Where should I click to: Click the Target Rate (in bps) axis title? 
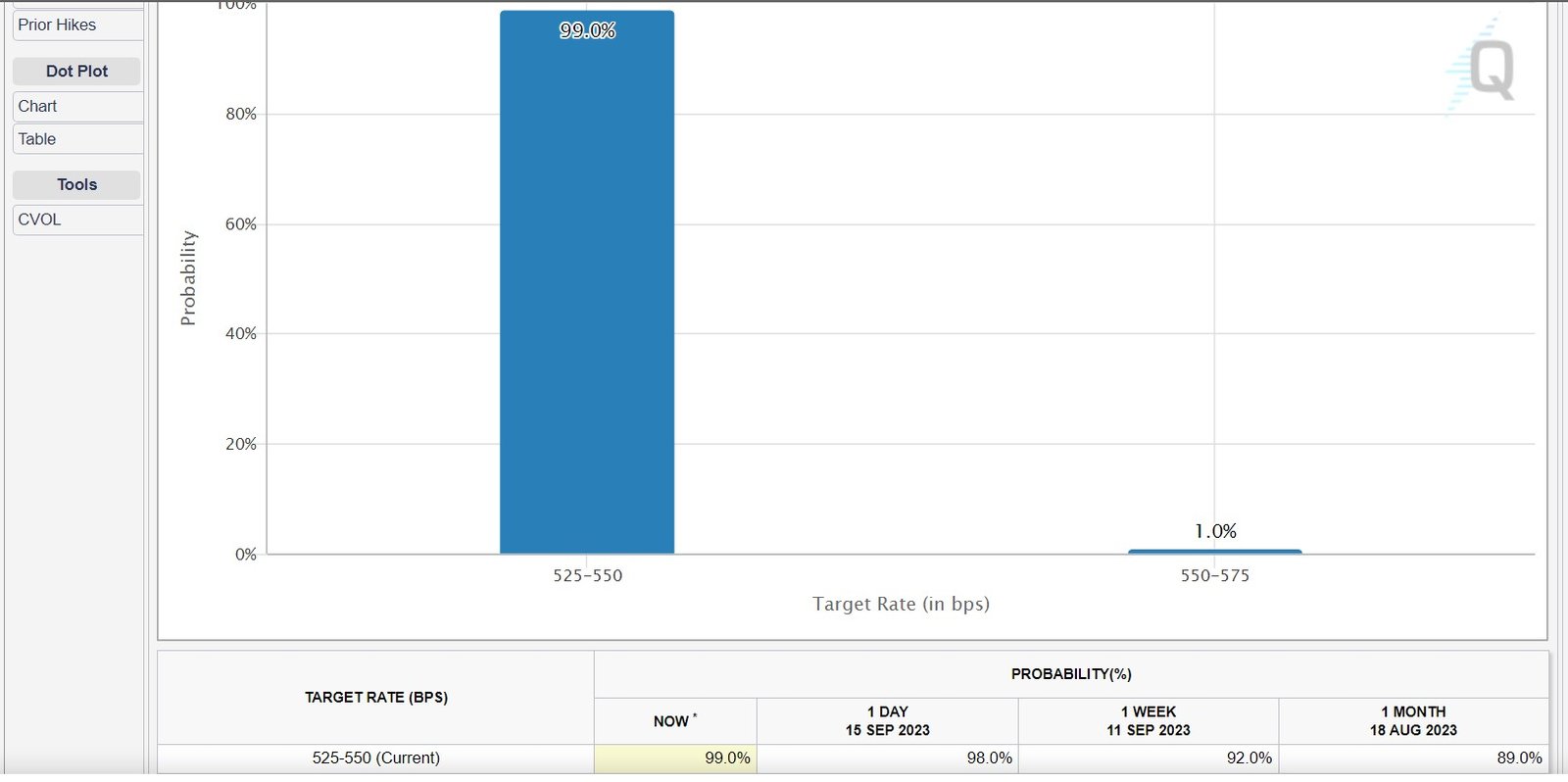tap(901, 604)
